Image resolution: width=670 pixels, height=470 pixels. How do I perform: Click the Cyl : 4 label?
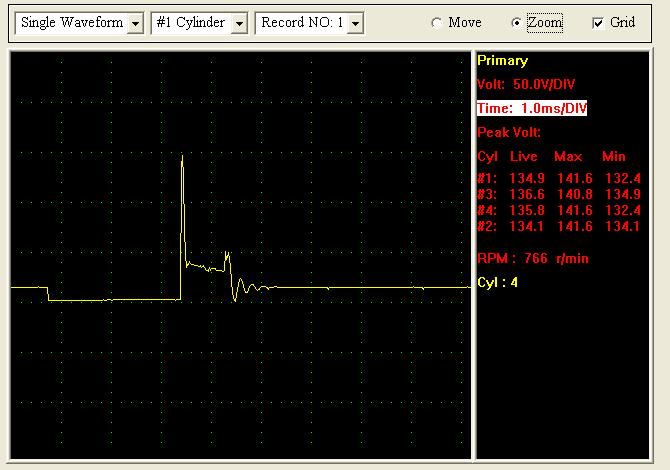tap(497, 282)
